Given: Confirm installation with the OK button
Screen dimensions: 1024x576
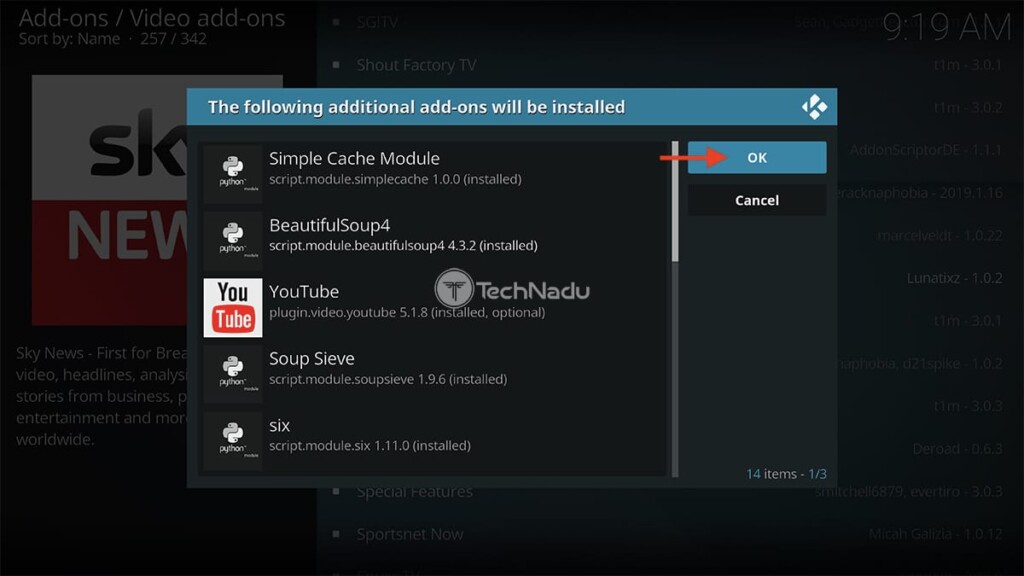Looking at the screenshot, I should pyautogui.click(x=757, y=157).
